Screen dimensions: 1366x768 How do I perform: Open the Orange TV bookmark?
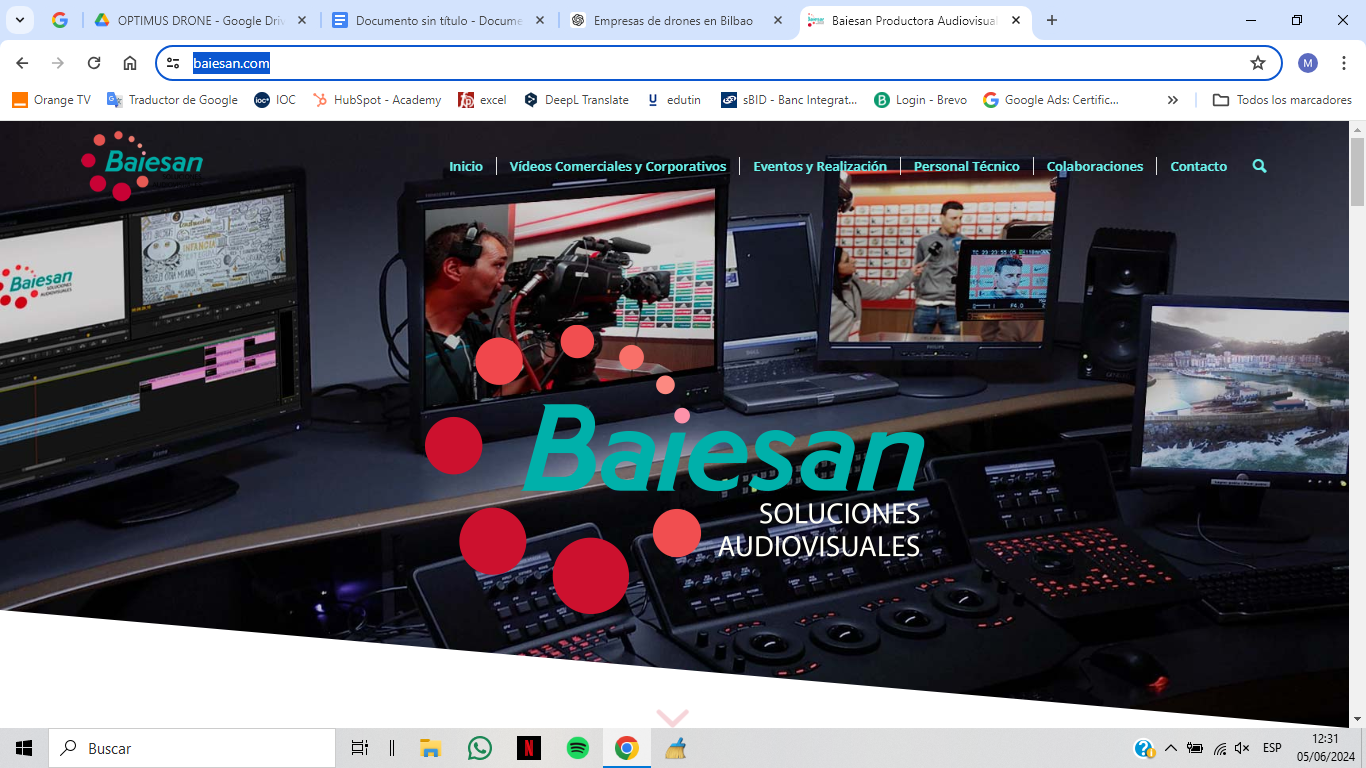52,100
